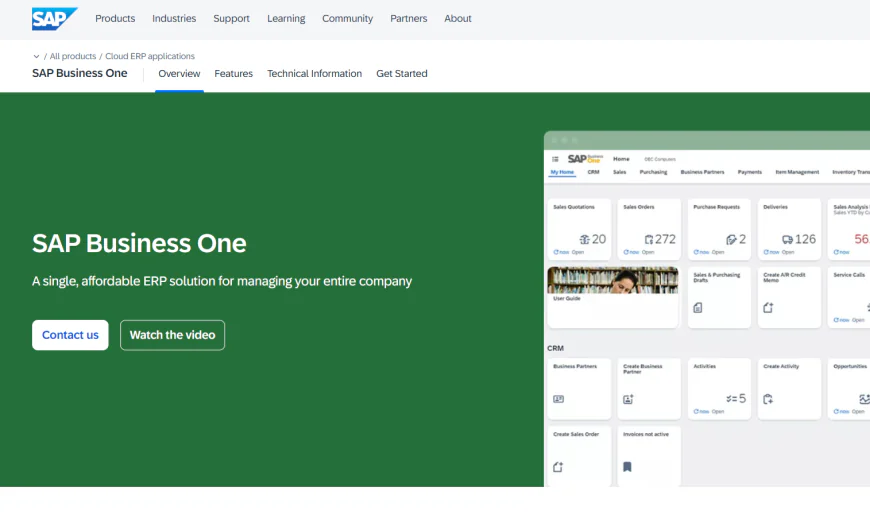The image size is (870, 518).
Task: Click the refresh icon on Activities tile
Action: tap(696, 412)
